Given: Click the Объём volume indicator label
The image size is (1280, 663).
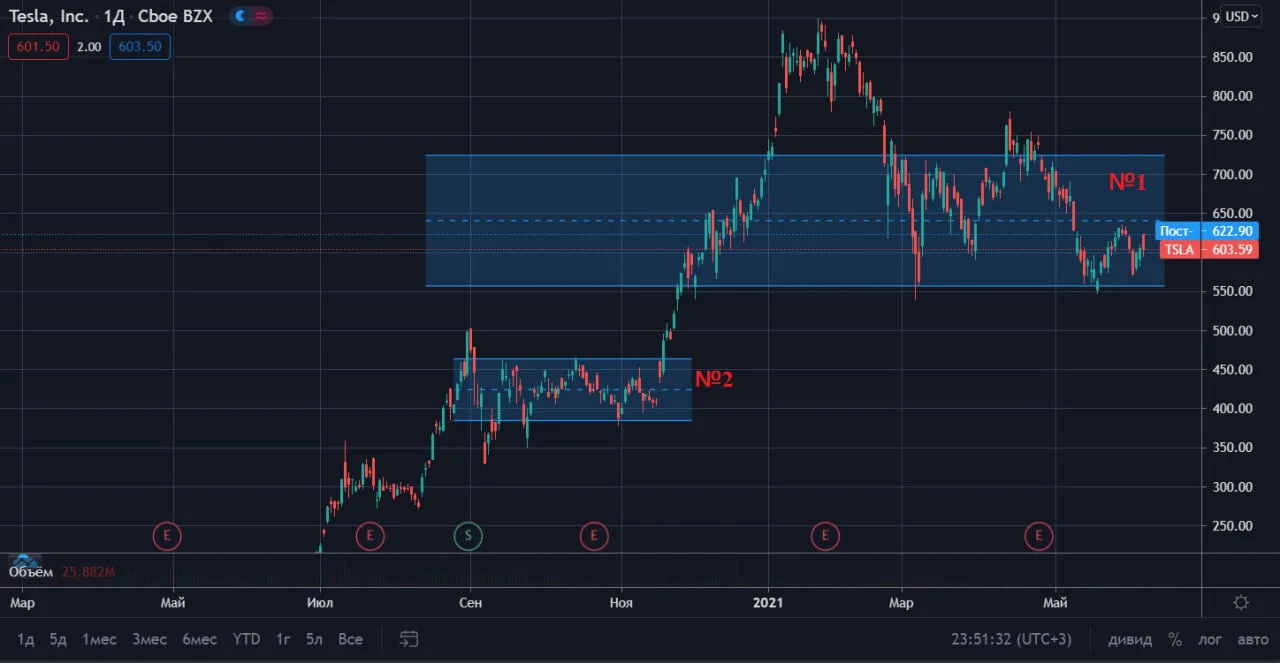Looking at the screenshot, I should (x=31, y=572).
